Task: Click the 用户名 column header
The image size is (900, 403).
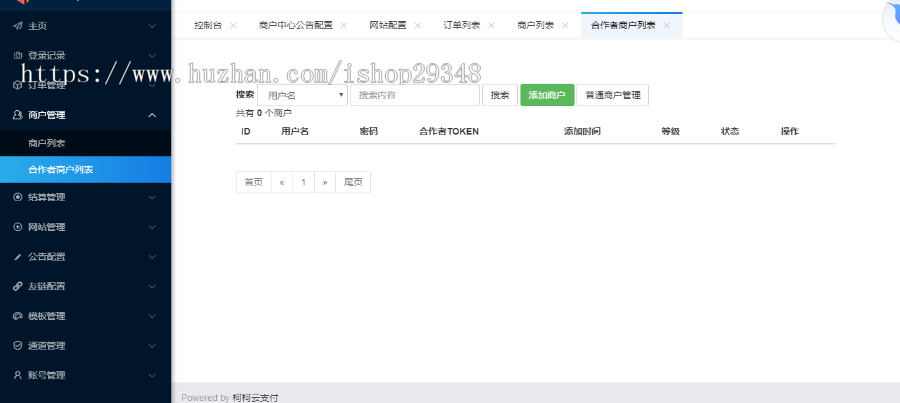Action: [295, 131]
